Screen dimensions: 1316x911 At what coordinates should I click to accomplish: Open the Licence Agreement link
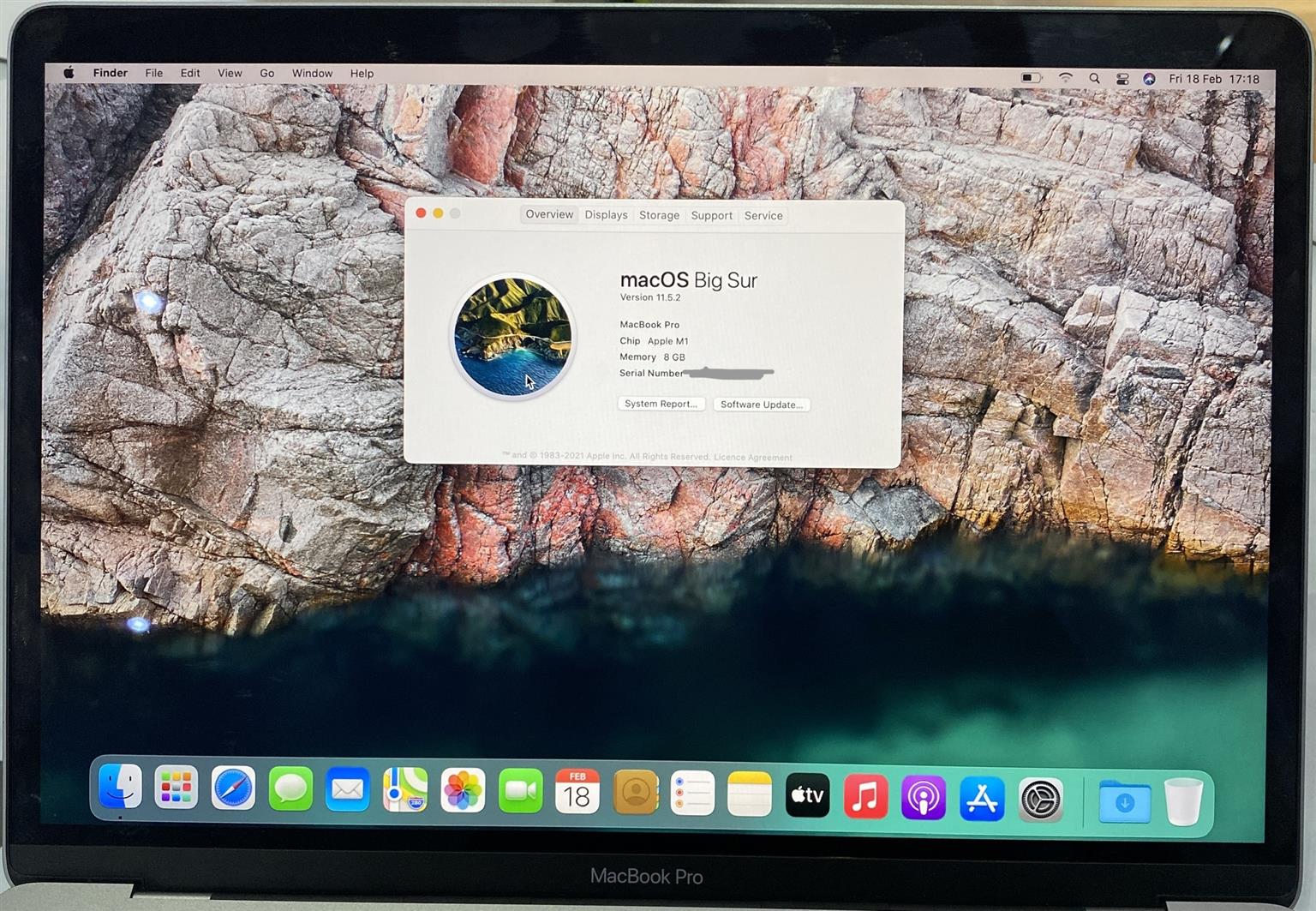(753, 458)
